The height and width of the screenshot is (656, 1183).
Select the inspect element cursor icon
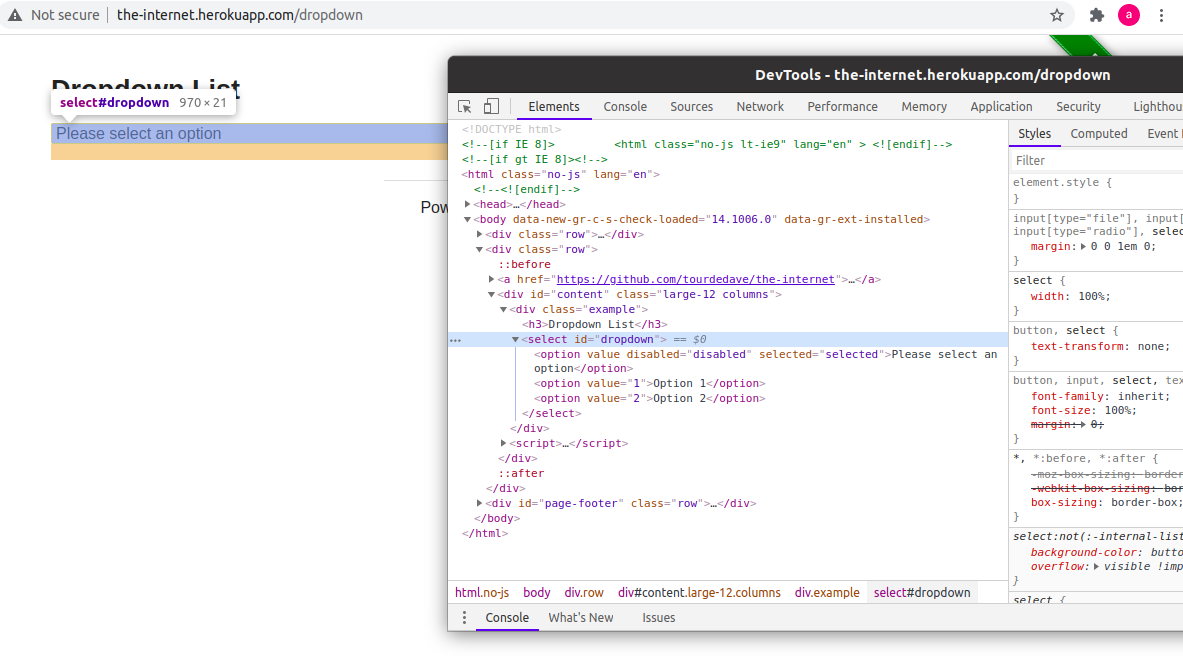pyautogui.click(x=463, y=105)
